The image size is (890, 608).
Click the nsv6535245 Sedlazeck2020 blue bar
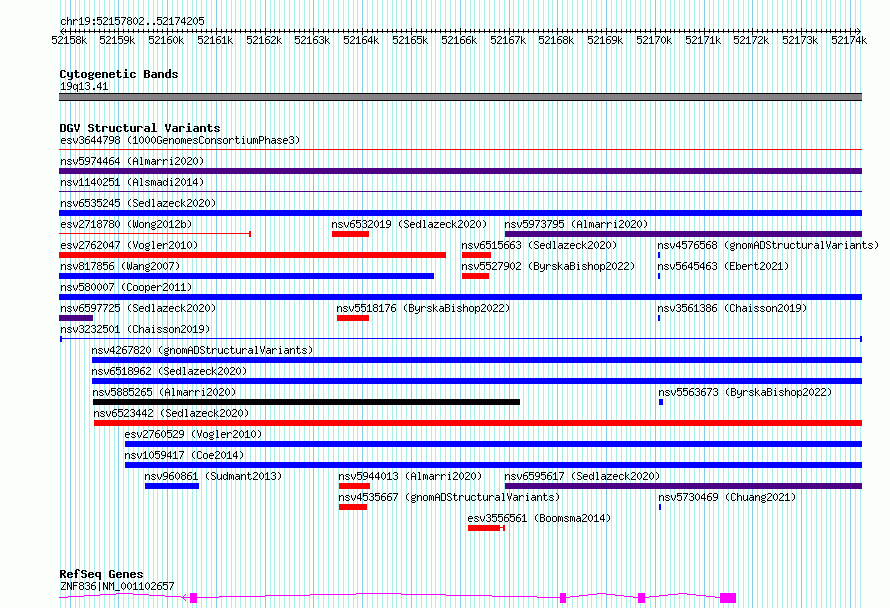click(x=460, y=213)
